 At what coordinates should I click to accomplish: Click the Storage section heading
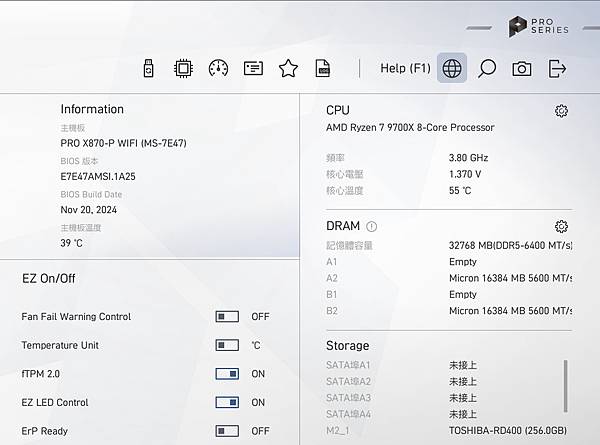click(347, 346)
